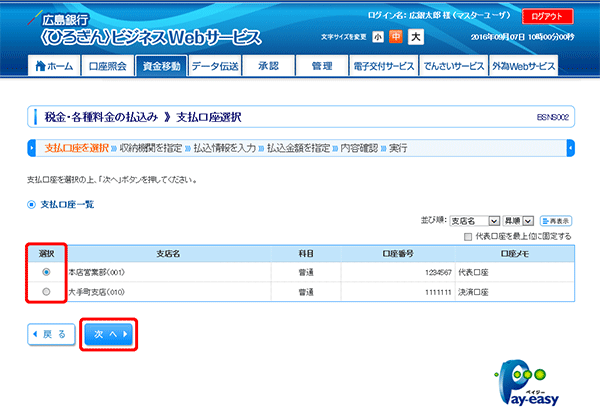Click the 戻る back button
The height and width of the screenshot is (419, 600).
(x=51, y=334)
